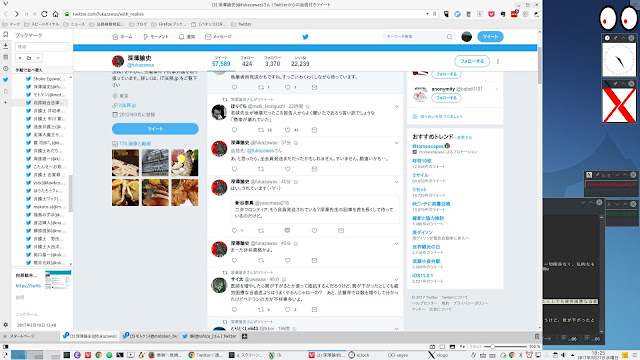Click the ツイート button in top bar
The width and height of the screenshot is (640, 360).
coord(490,37)
